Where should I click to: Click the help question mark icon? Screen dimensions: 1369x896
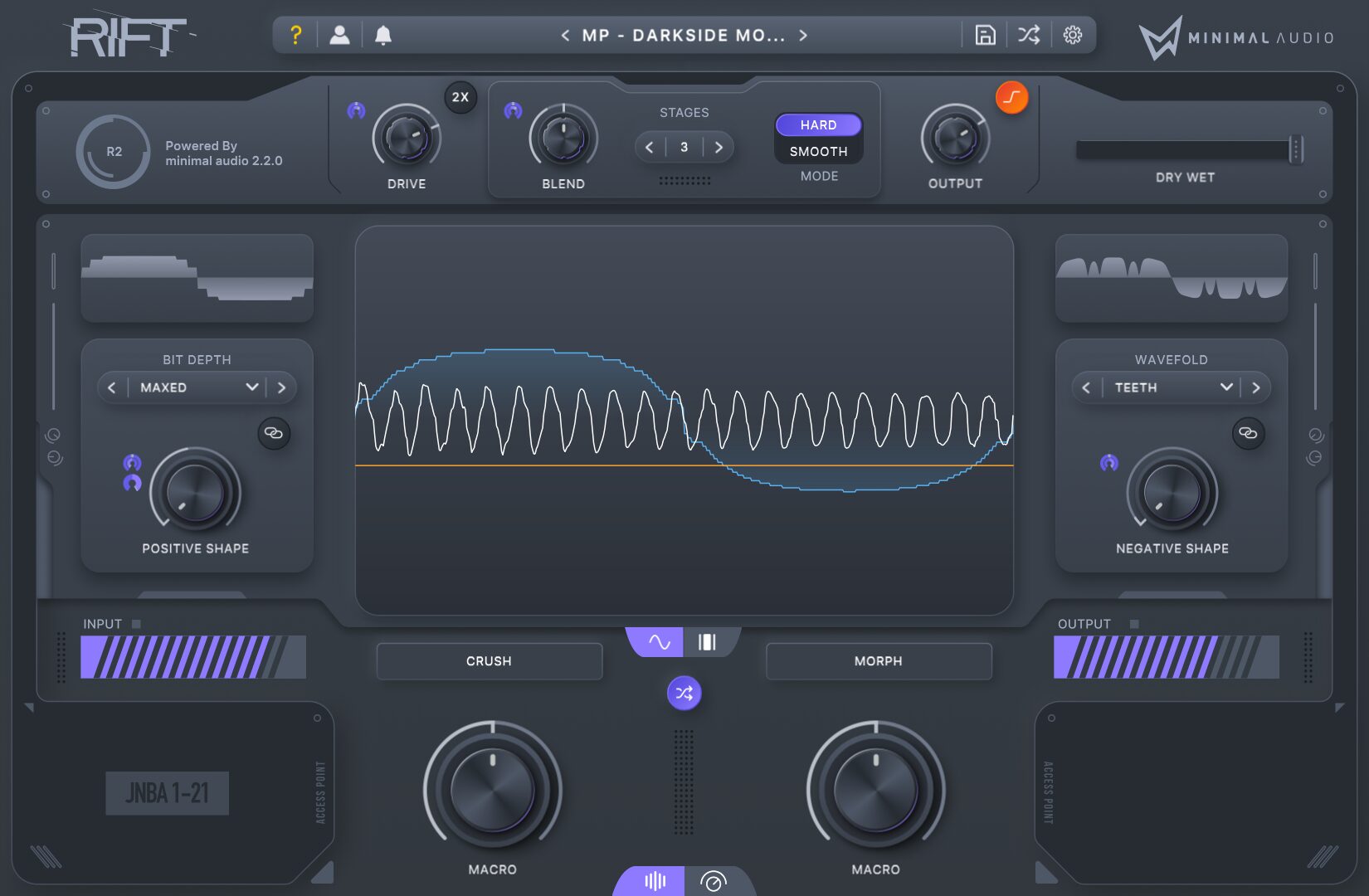coord(295,35)
